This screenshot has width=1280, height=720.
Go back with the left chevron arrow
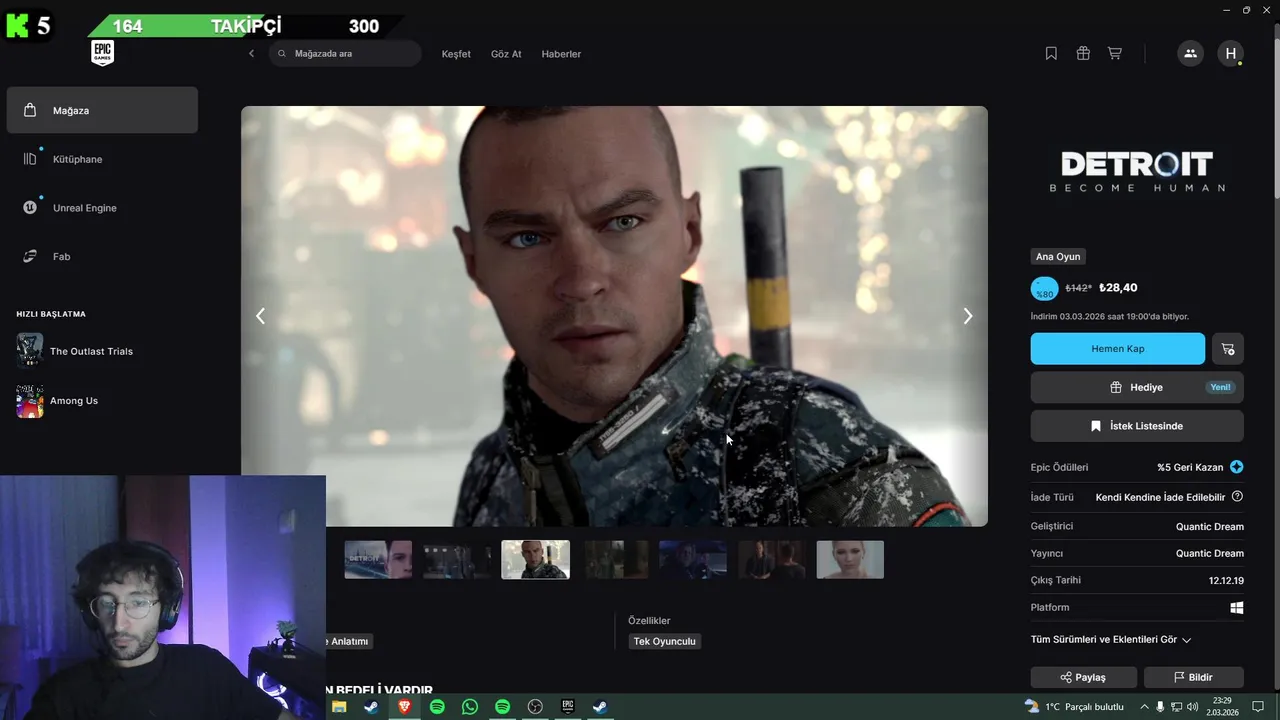[251, 54]
